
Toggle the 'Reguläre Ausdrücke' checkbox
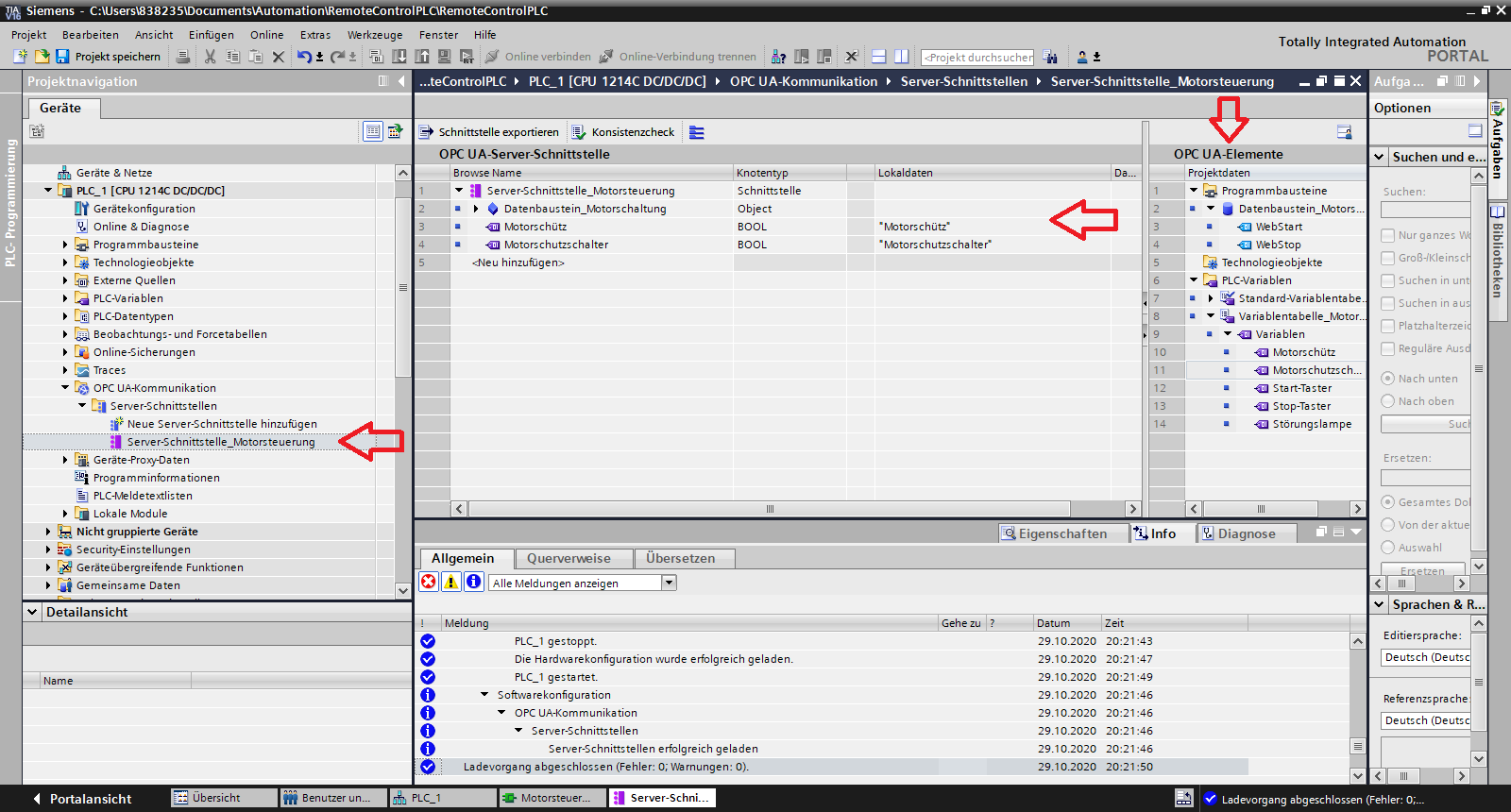1387,348
